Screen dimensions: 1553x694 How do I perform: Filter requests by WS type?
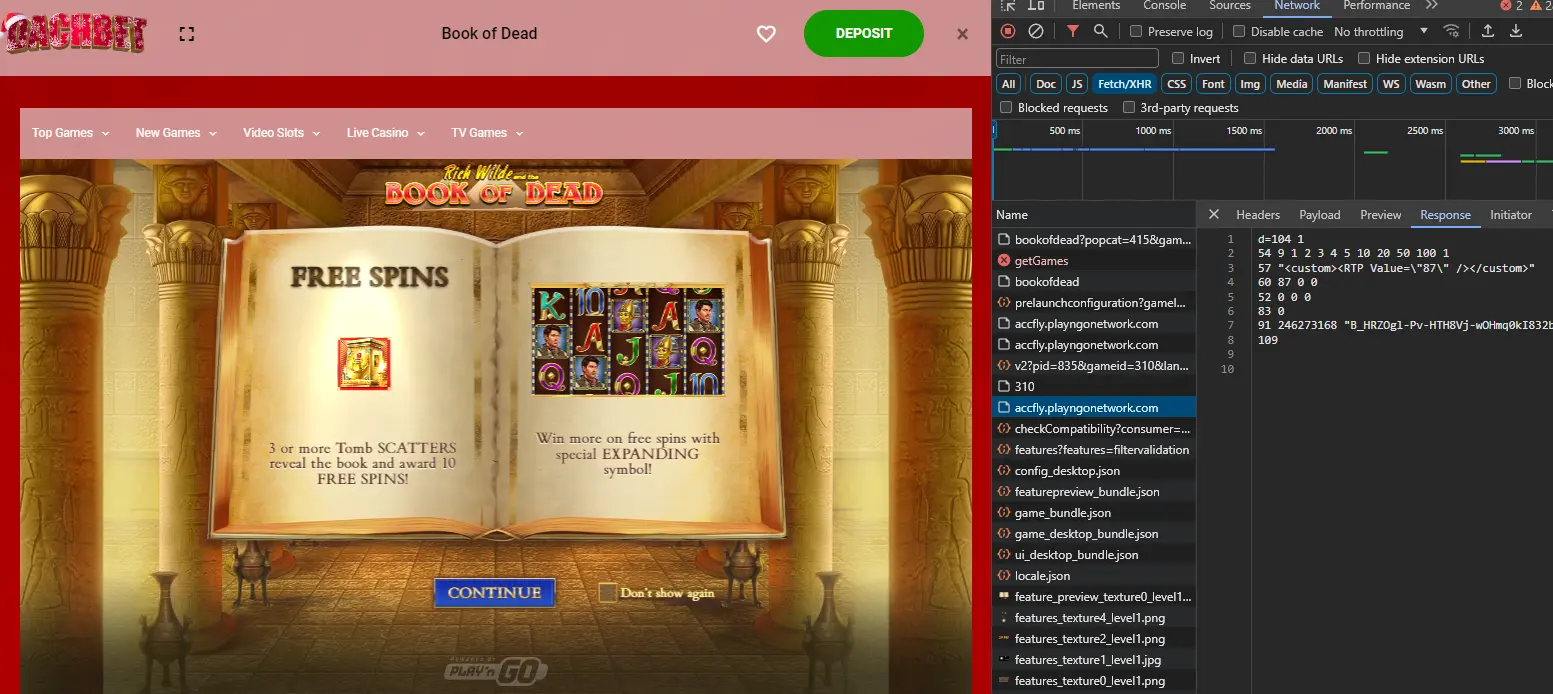1391,84
